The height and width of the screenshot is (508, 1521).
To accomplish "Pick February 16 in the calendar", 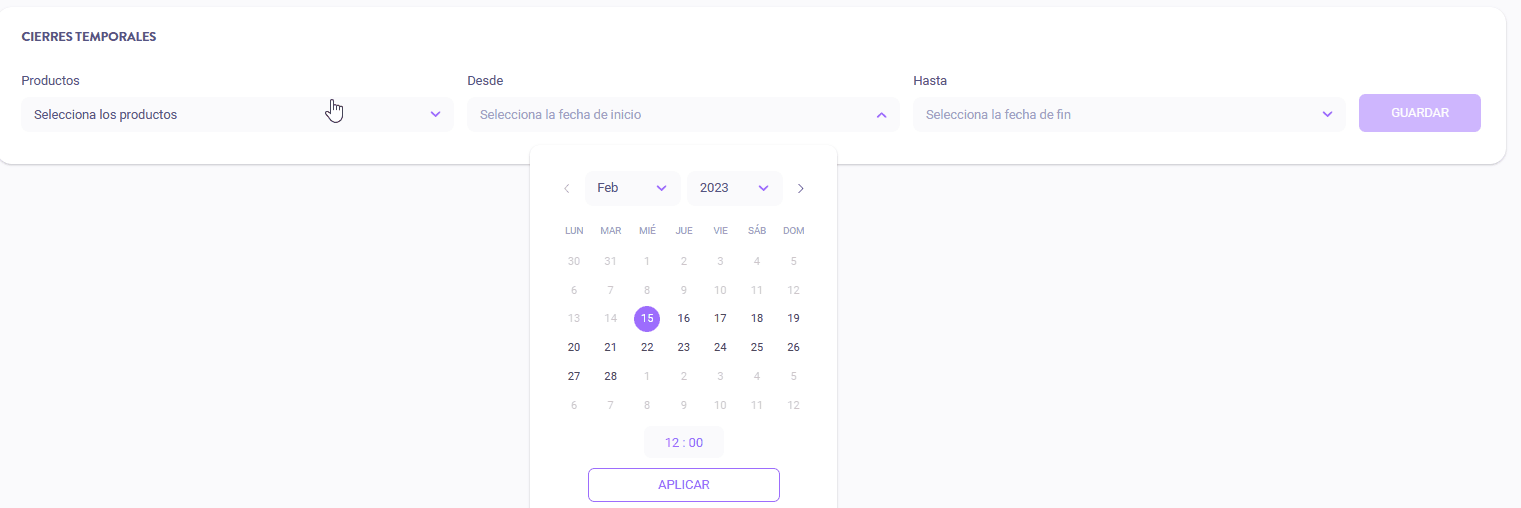I will point(684,319).
